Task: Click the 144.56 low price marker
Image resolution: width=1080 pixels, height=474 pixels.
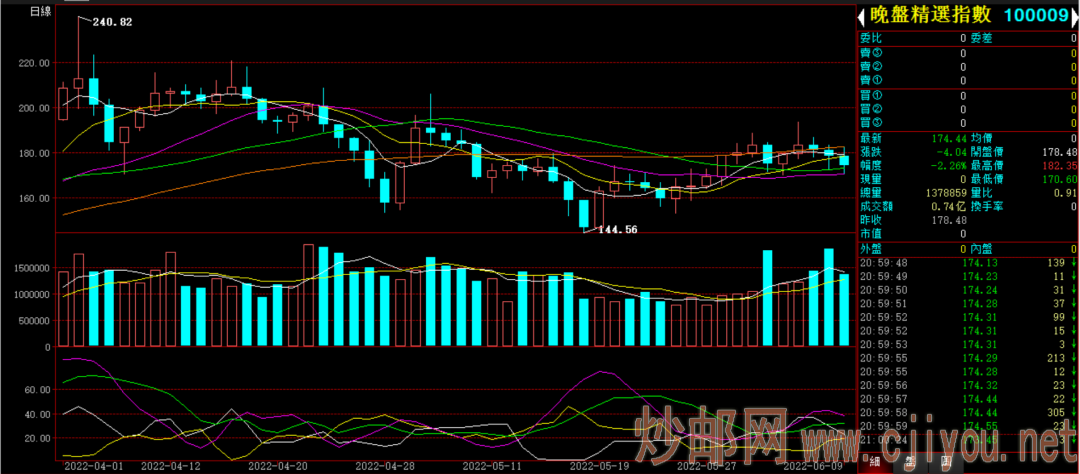Action: click(617, 229)
